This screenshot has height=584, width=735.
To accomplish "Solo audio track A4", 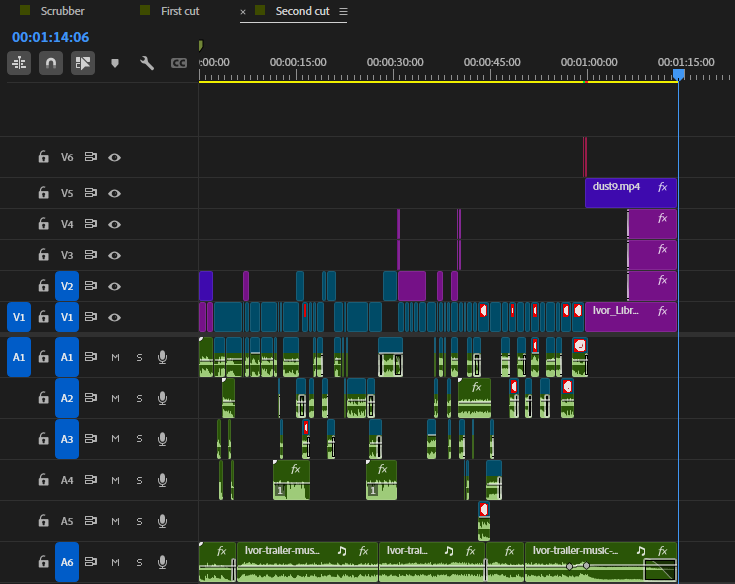I will pyautogui.click(x=139, y=480).
